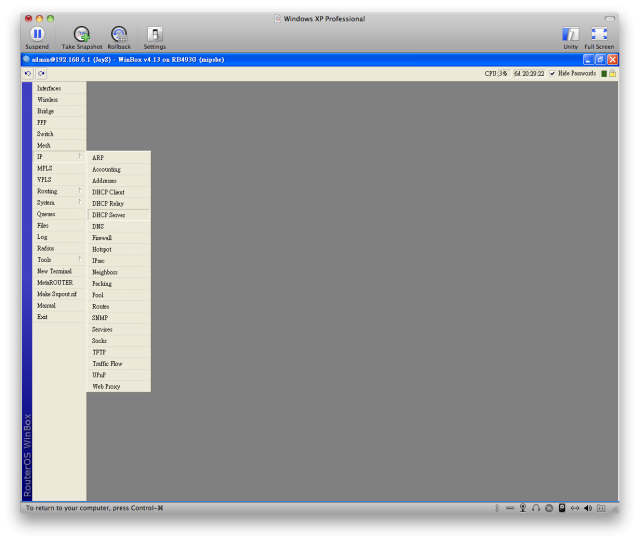Select Web Proxy in the IP submenu
The width and height of the screenshot is (640, 542).
(119, 386)
